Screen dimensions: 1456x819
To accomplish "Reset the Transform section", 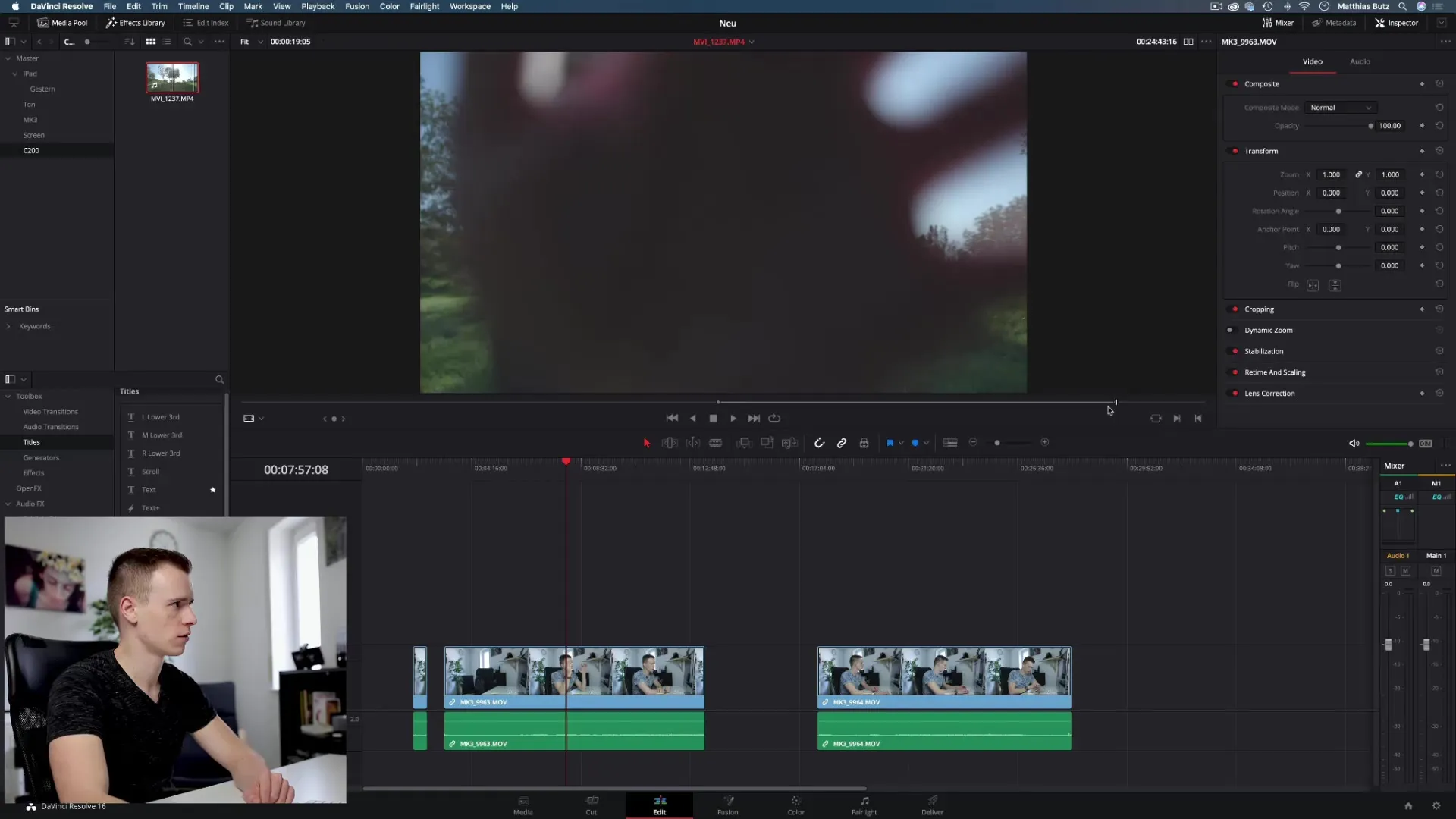I will click(1439, 151).
